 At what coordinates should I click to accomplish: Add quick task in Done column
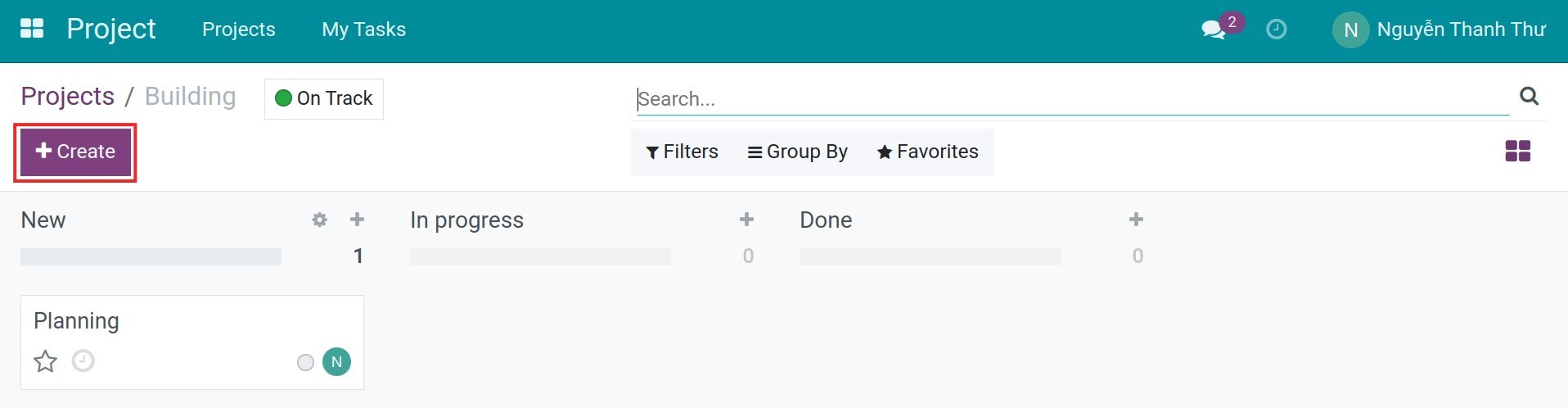[1136, 220]
